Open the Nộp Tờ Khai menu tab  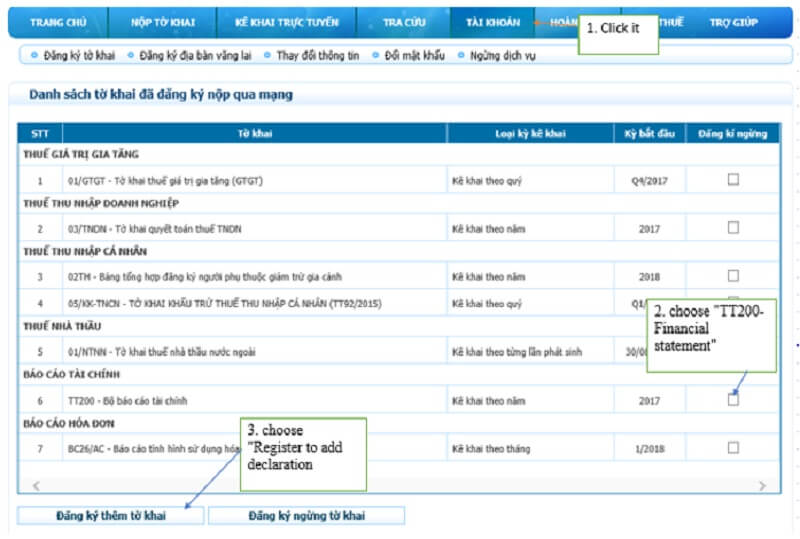coord(163,22)
